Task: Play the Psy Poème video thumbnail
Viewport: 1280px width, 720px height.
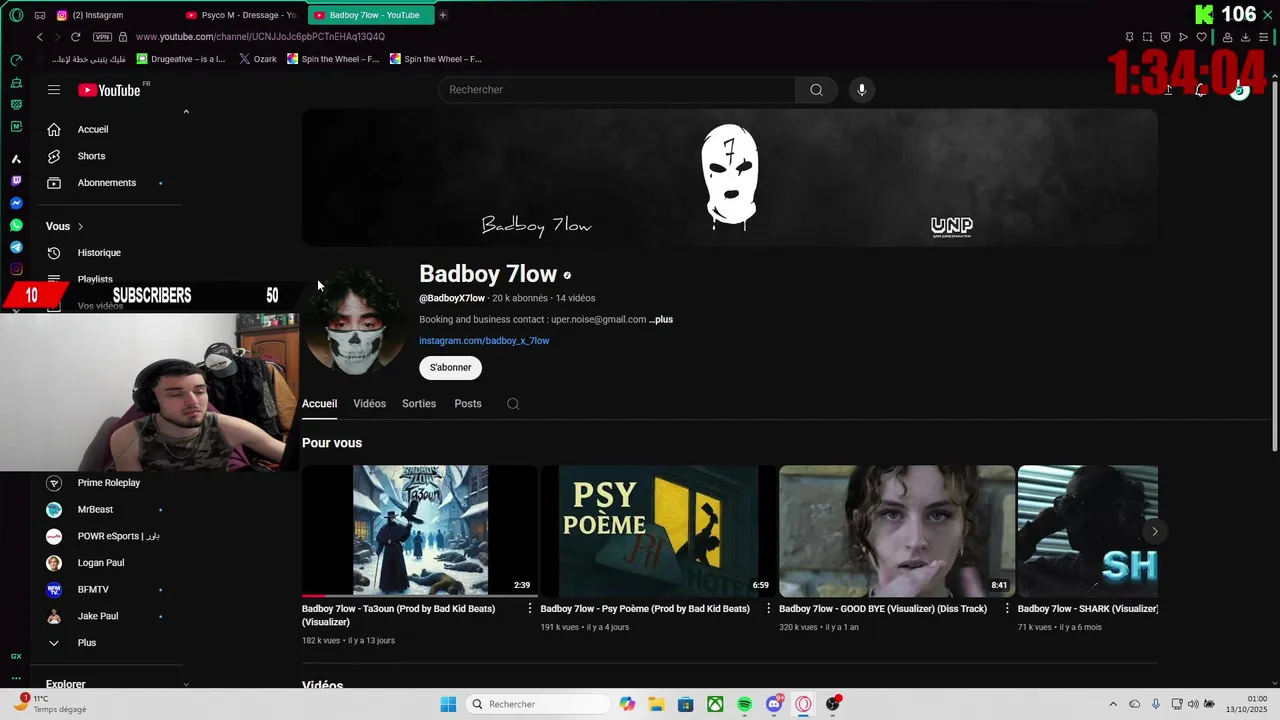Action: point(658,531)
